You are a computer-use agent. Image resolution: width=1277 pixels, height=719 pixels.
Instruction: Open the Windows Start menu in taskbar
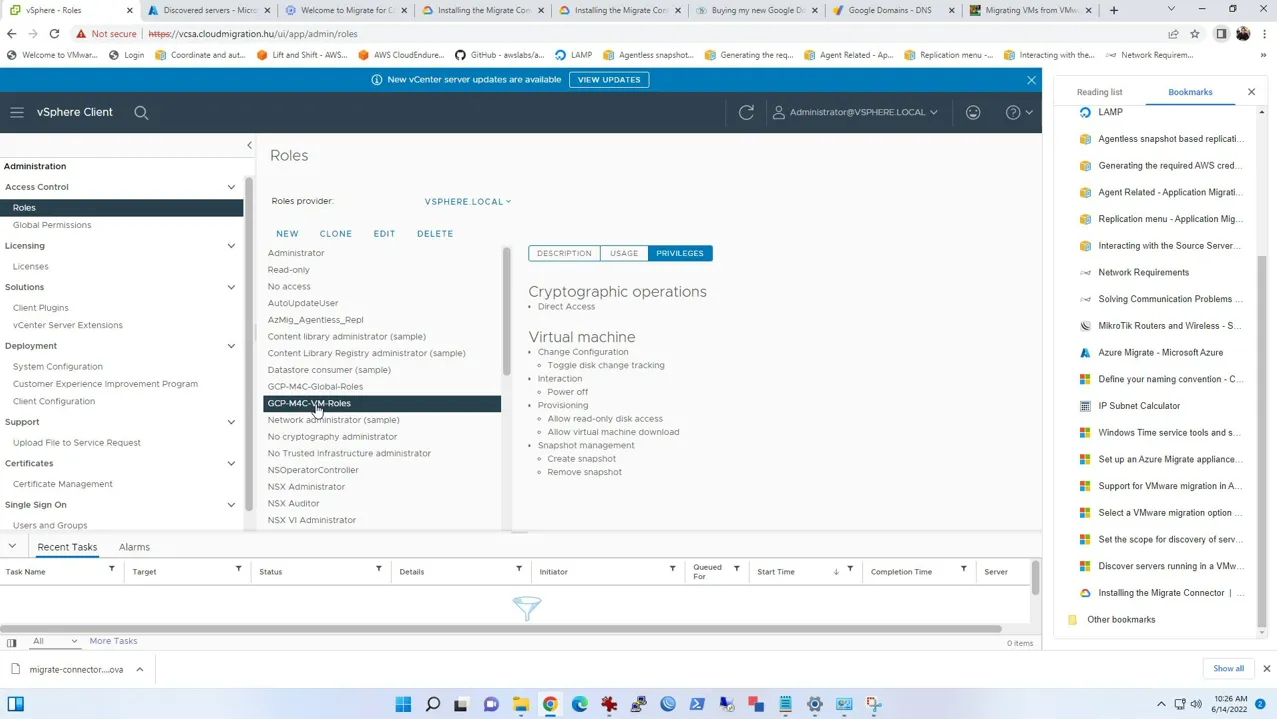[403, 704]
